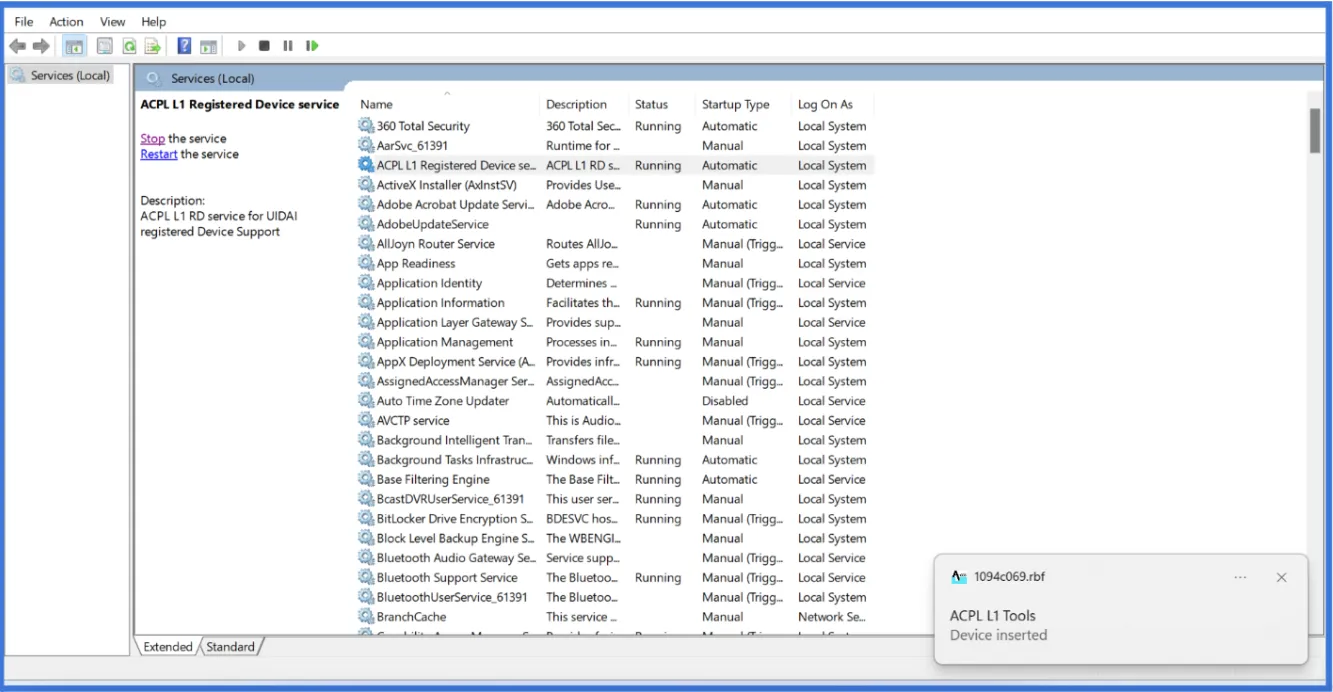The width and height of the screenshot is (1333, 692).
Task: Select the gear icon of 360 Total Security
Action: click(366, 126)
